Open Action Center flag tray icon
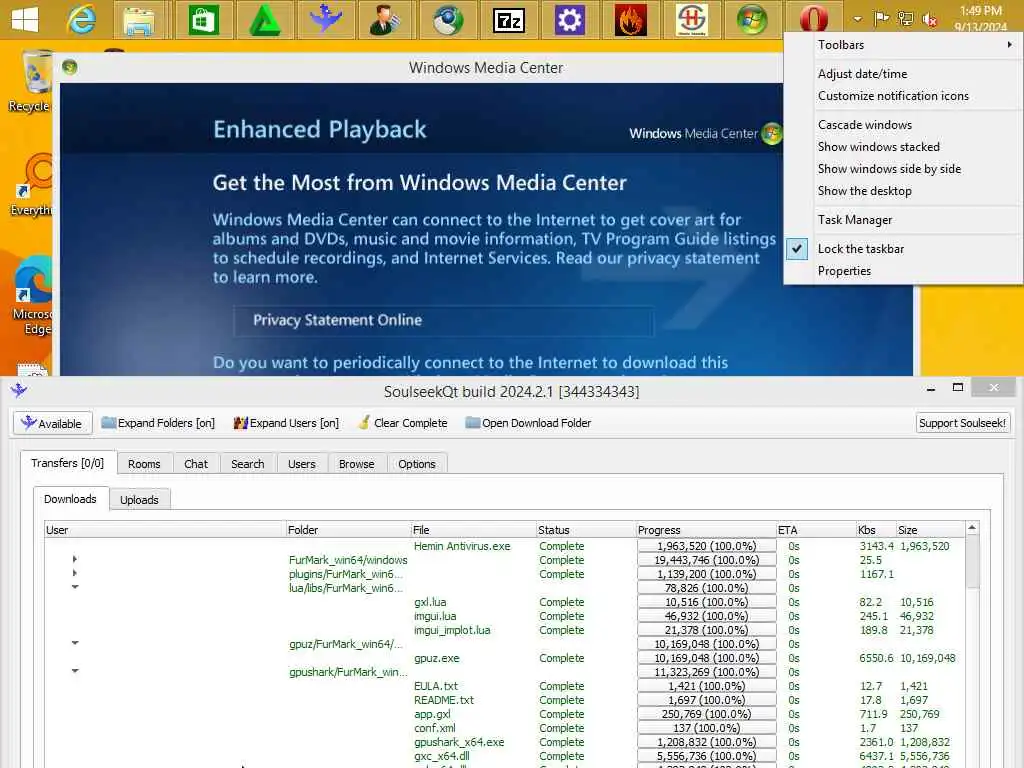Viewport: 1024px width, 768px height. pos(882,18)
